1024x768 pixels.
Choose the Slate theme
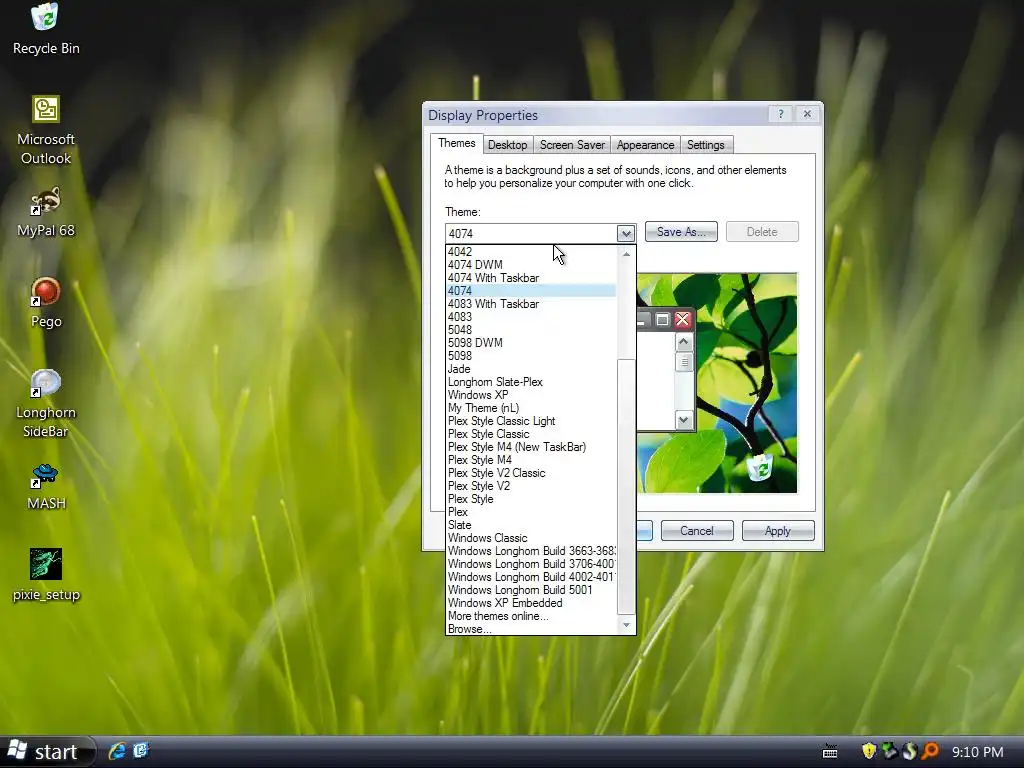pyautogui.click(x=531, y=525)
